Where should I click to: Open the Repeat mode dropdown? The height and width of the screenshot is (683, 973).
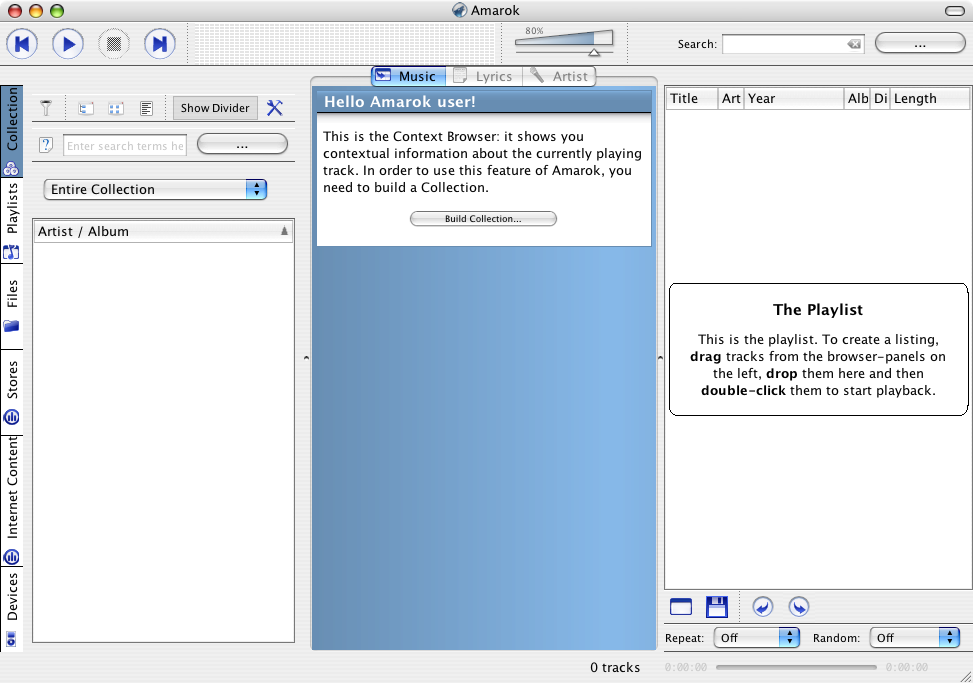coord(756,637)
